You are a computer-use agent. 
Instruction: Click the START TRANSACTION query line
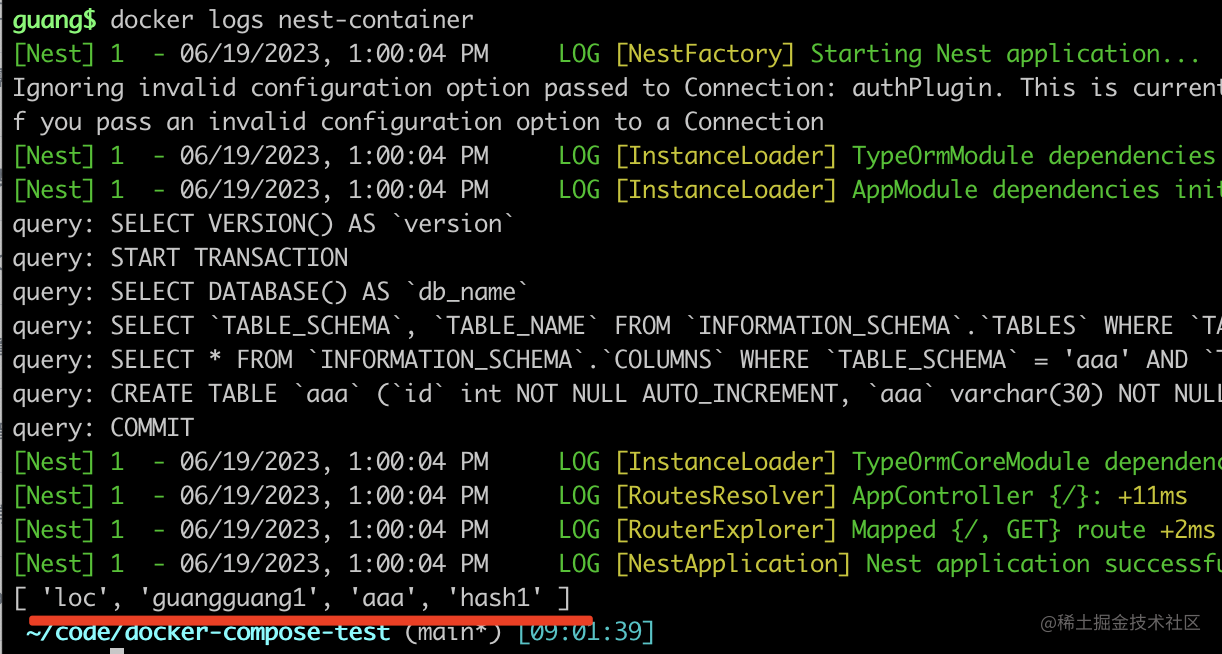180,257
